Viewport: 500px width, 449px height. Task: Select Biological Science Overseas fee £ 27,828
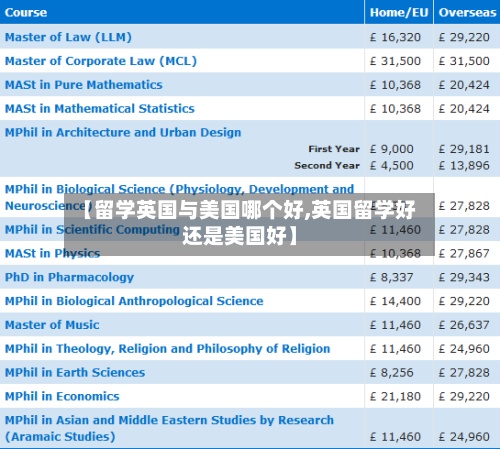[x=464, y=206]
